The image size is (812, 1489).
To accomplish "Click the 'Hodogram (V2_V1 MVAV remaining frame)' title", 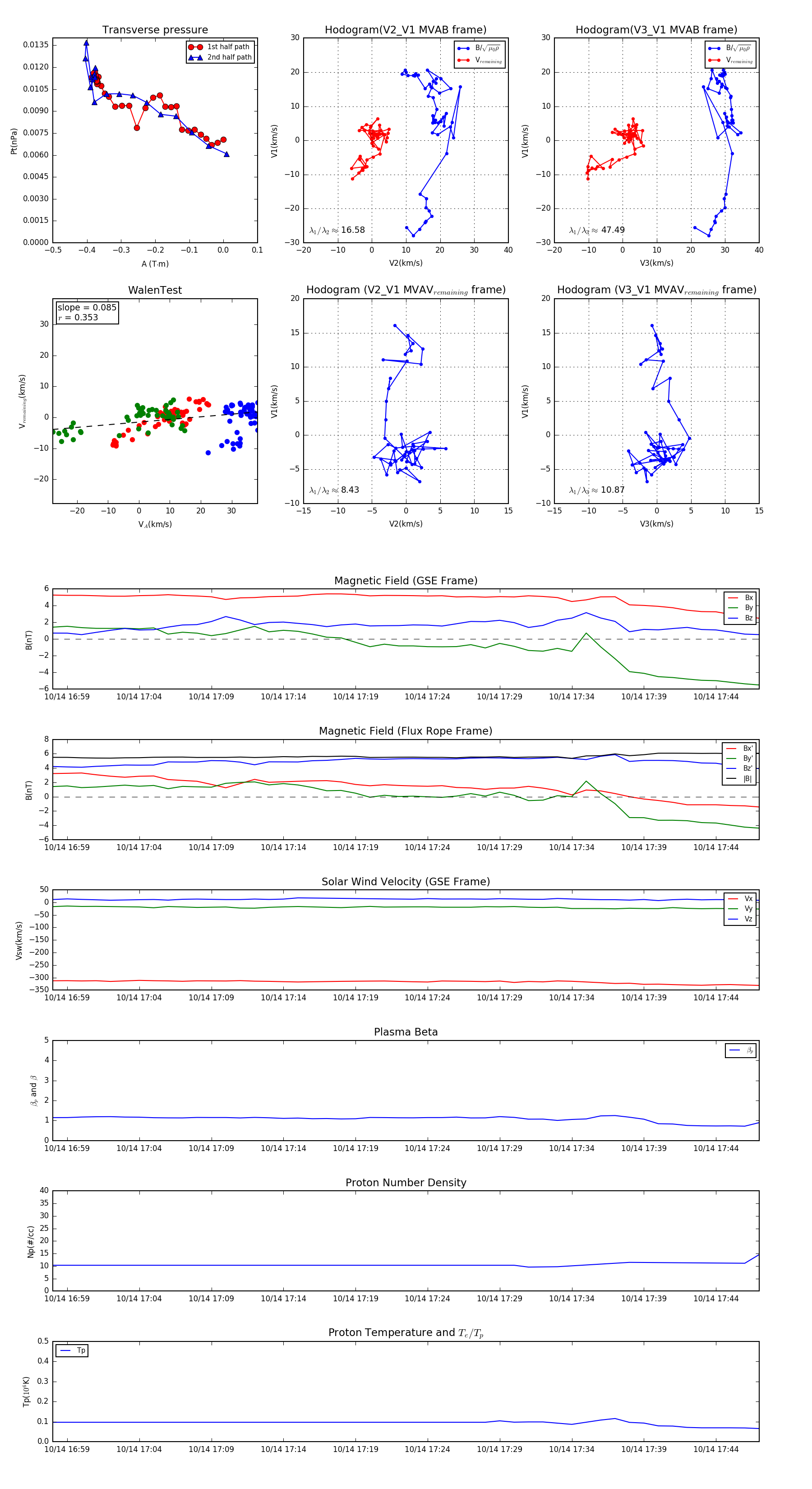I will [x=406, y=290].
